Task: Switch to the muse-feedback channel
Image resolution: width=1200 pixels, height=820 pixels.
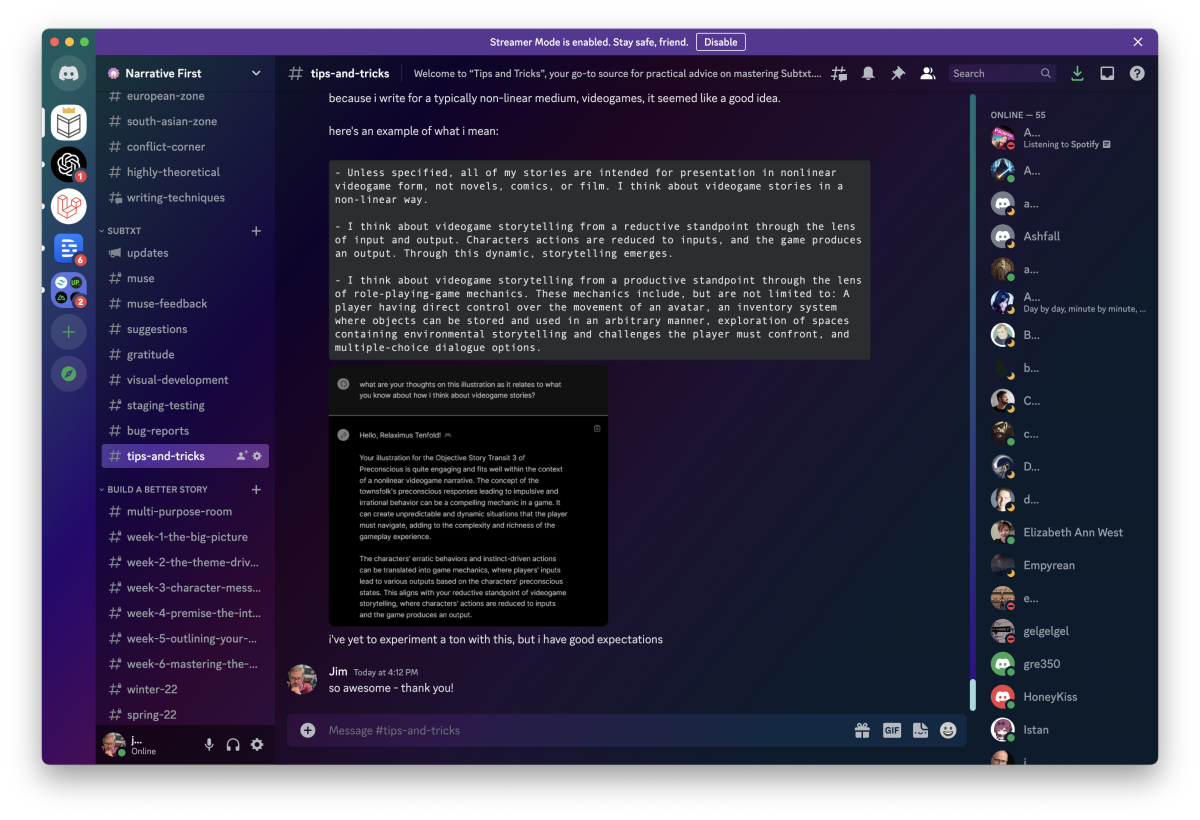Action: (166, 303)
